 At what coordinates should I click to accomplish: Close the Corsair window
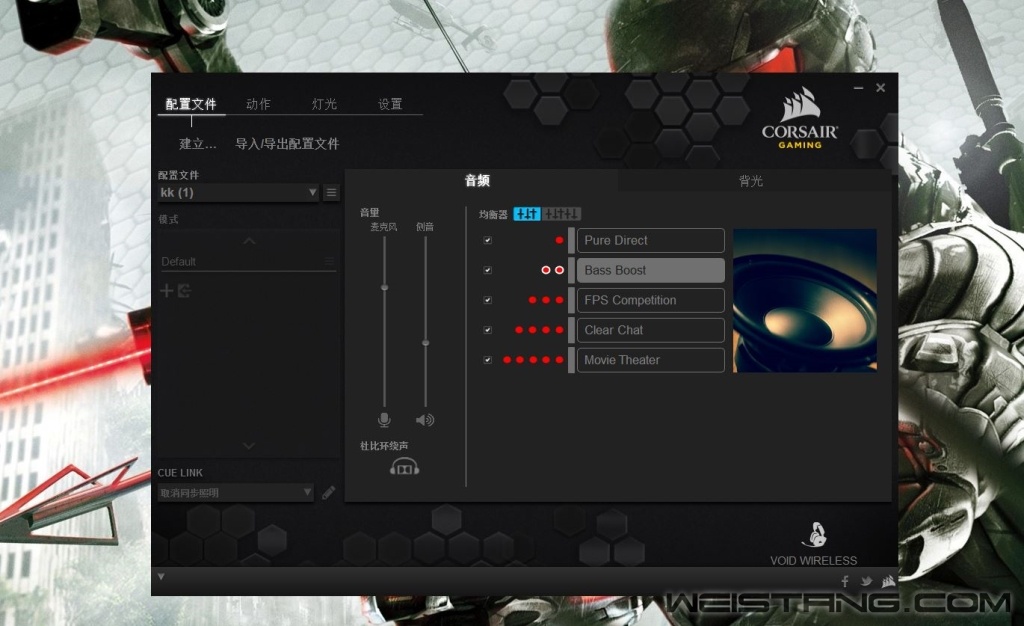pyautogui.click(x=880, y=87)
